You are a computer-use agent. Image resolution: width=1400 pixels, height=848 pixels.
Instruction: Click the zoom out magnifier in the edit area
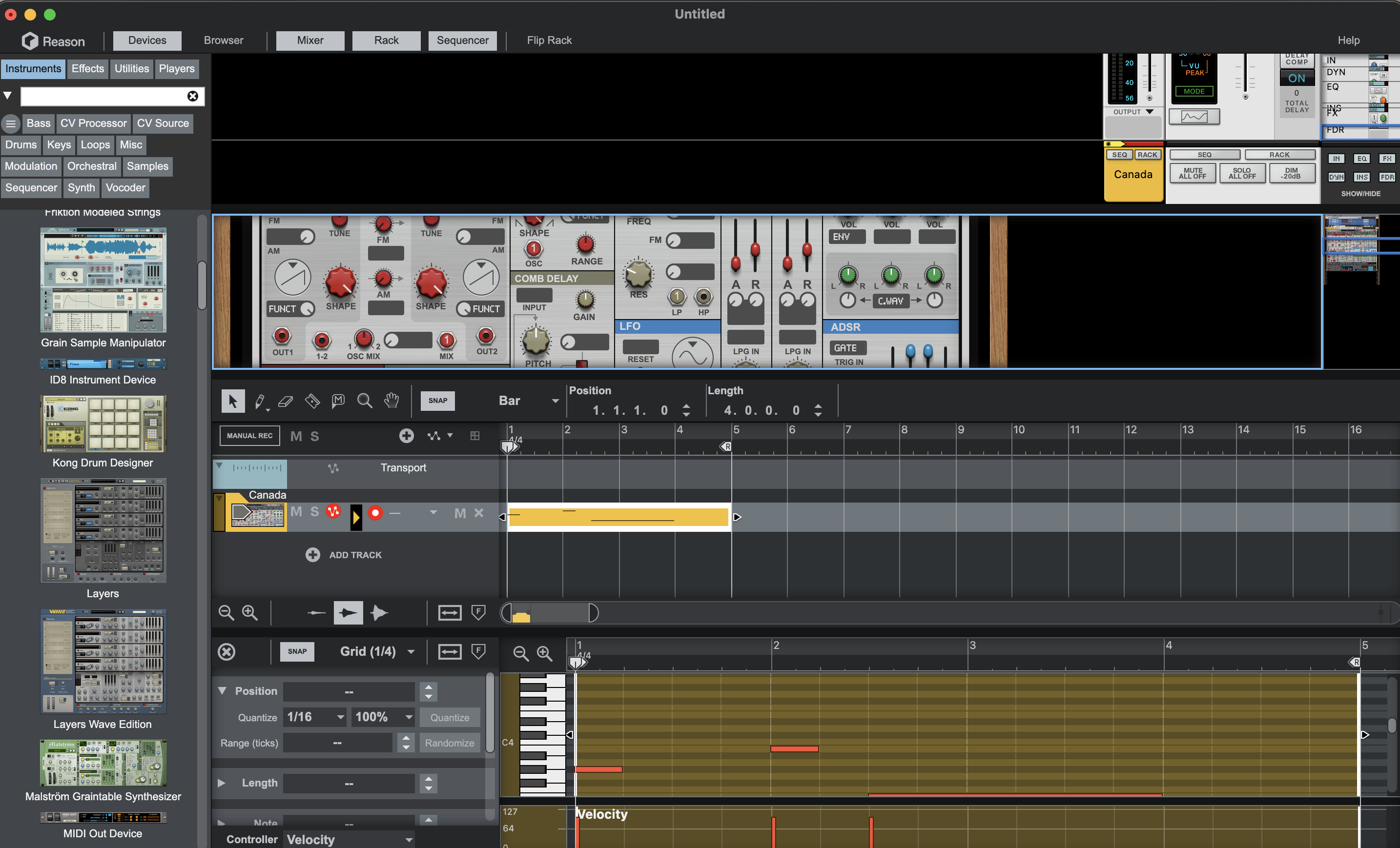(521, 653)
